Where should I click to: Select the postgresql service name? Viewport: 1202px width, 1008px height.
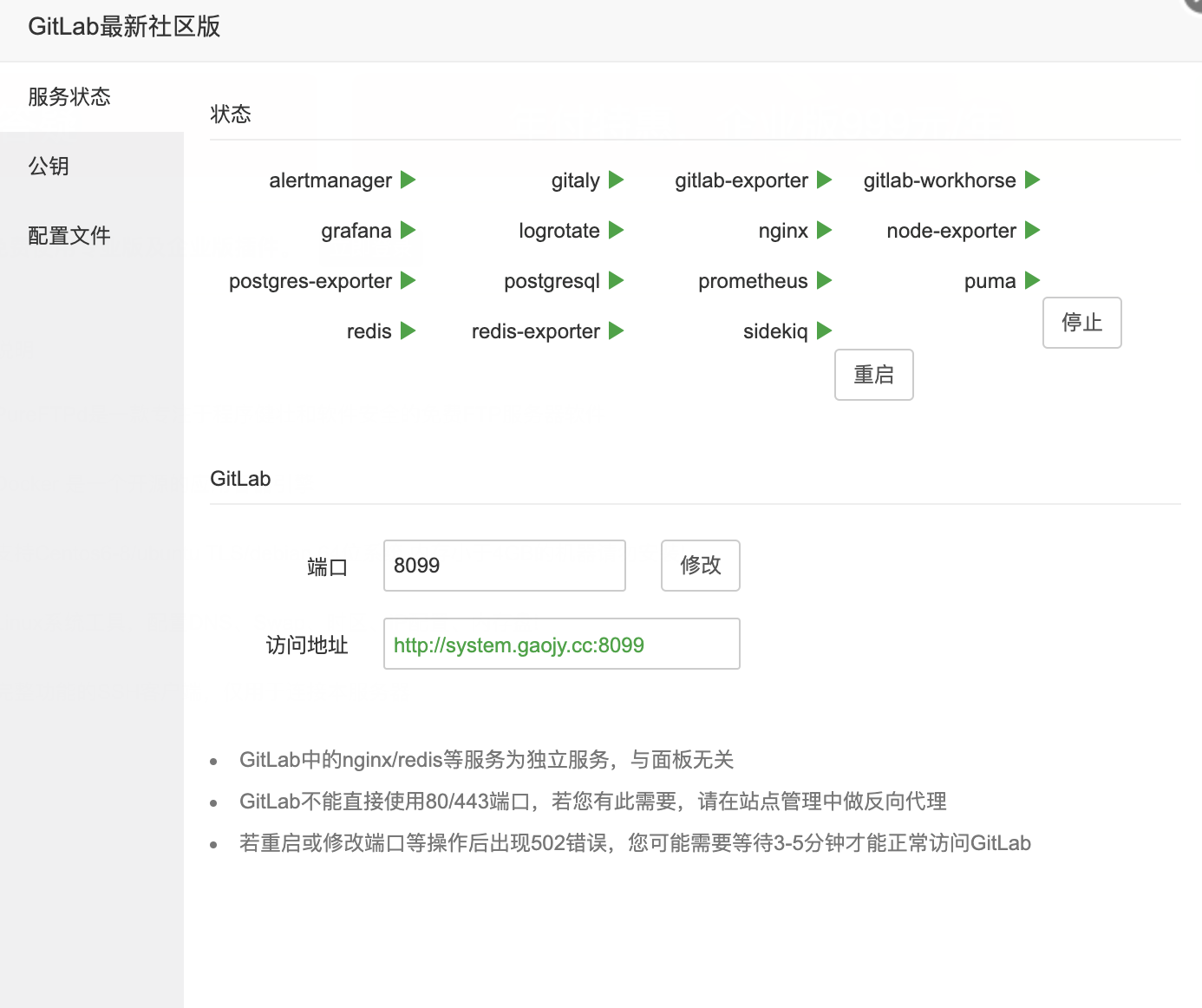click(x=552, y=281)
